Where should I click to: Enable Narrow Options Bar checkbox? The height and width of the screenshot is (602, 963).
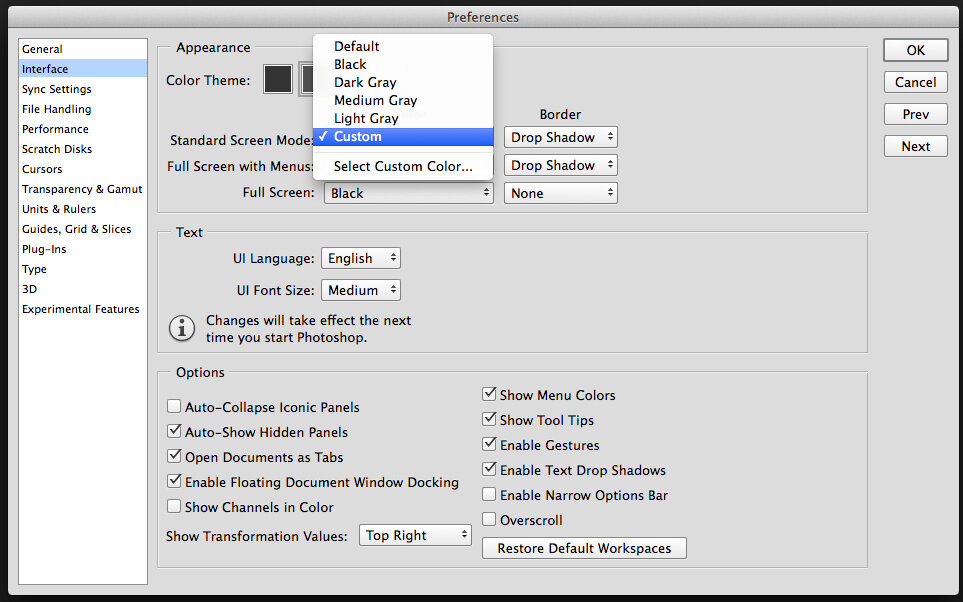click(x=489, y=494)
